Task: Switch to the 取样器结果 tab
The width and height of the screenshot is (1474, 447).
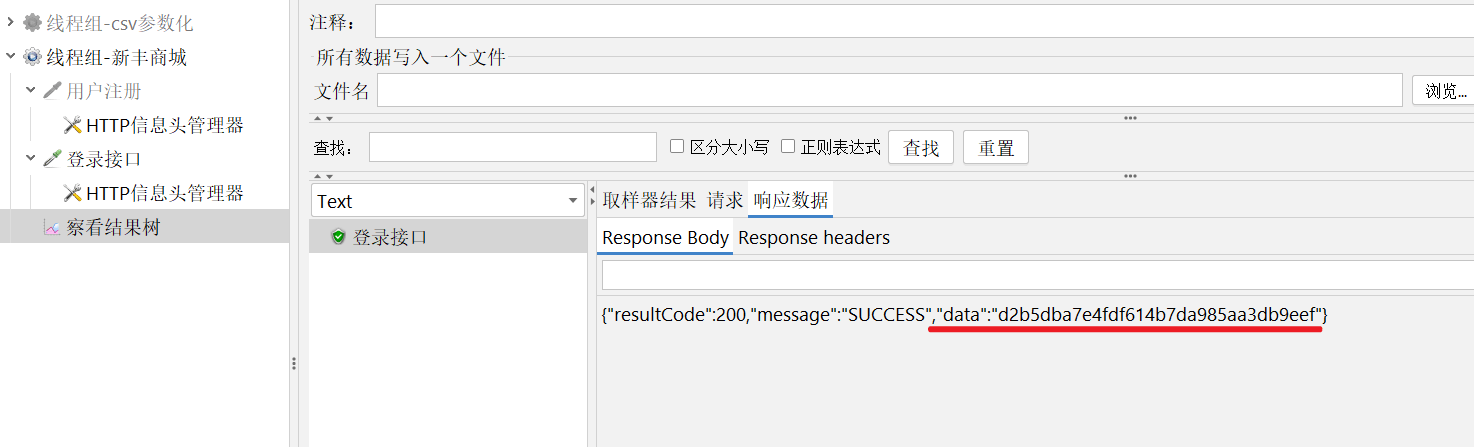Action: pyautogui.click(x=649, y=200)
